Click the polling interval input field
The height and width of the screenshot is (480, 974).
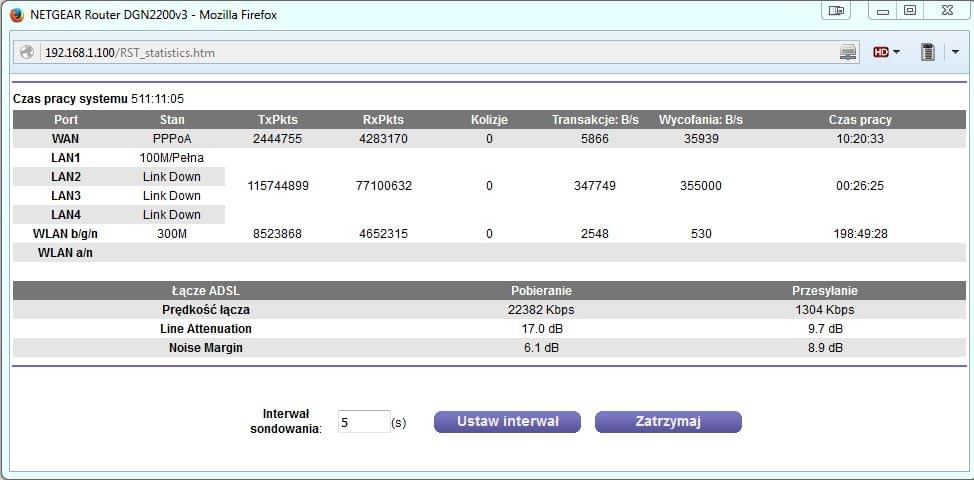364,422
